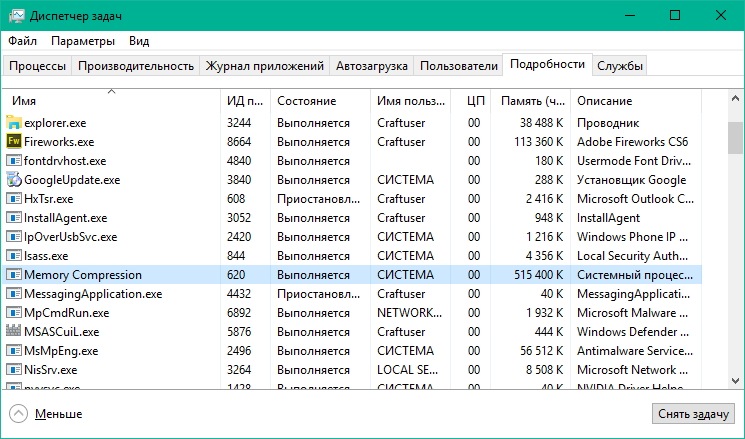This screenshot has width=745, height=439.
Task: Click the fontdrvhost.exe process icon
Action: pos(14,161)
